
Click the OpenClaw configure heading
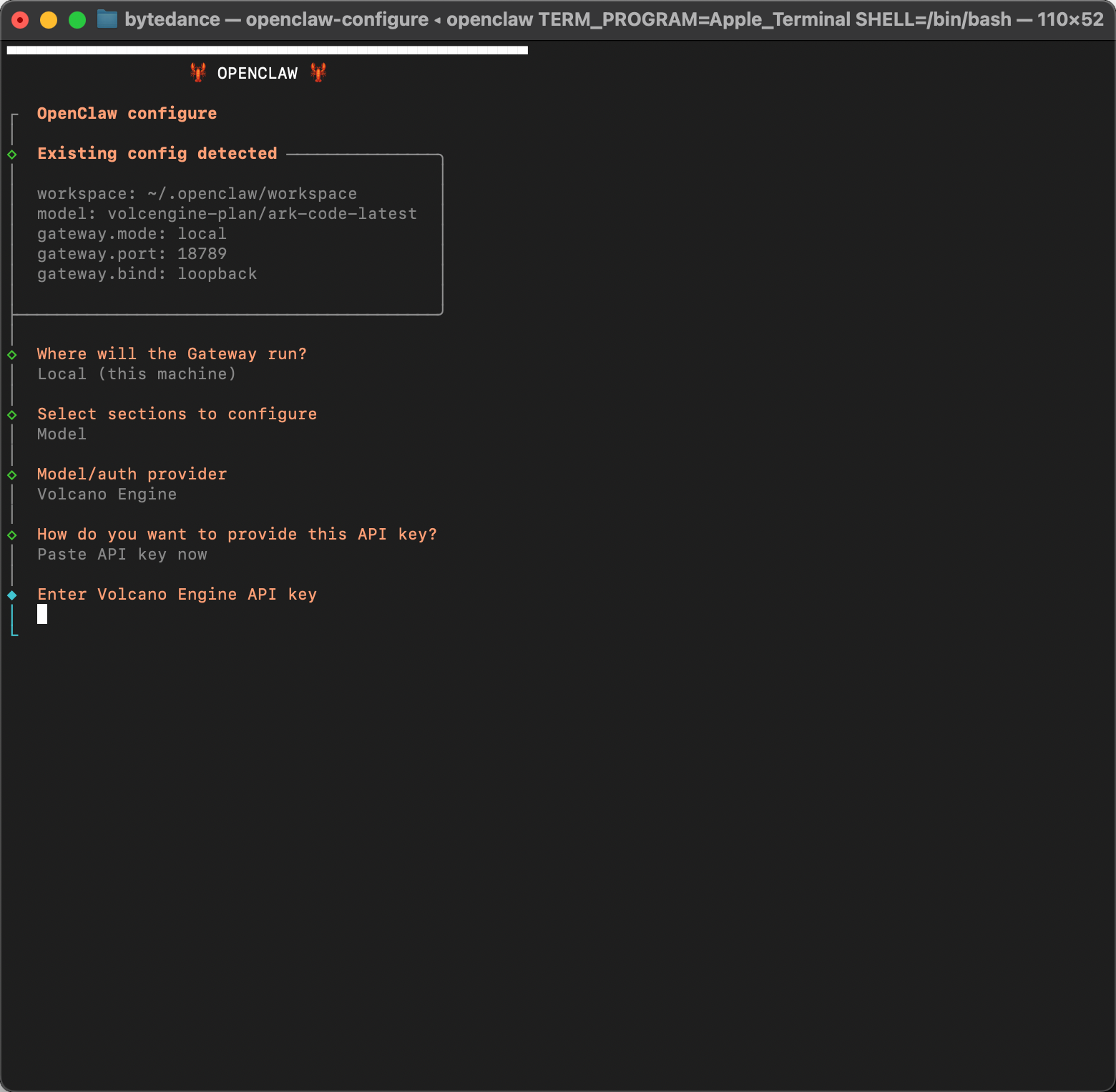pos(127,114)
